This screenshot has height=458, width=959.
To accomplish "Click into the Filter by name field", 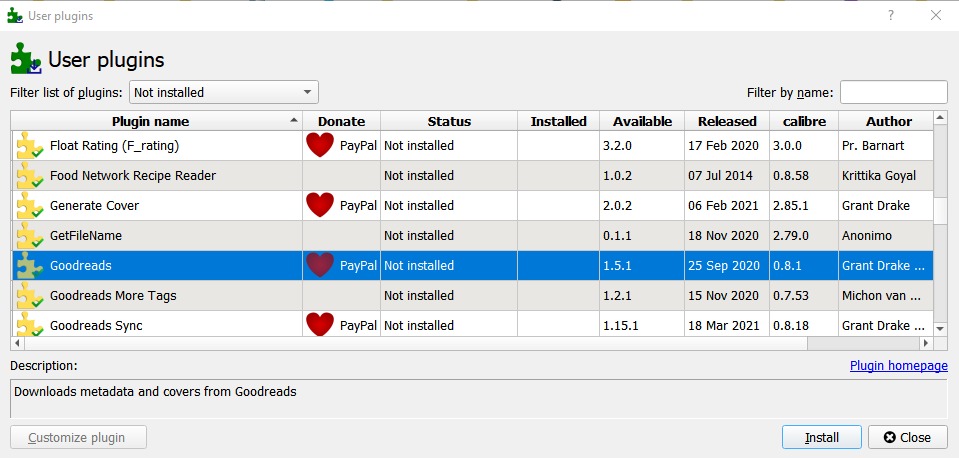I will pos(894,92).
